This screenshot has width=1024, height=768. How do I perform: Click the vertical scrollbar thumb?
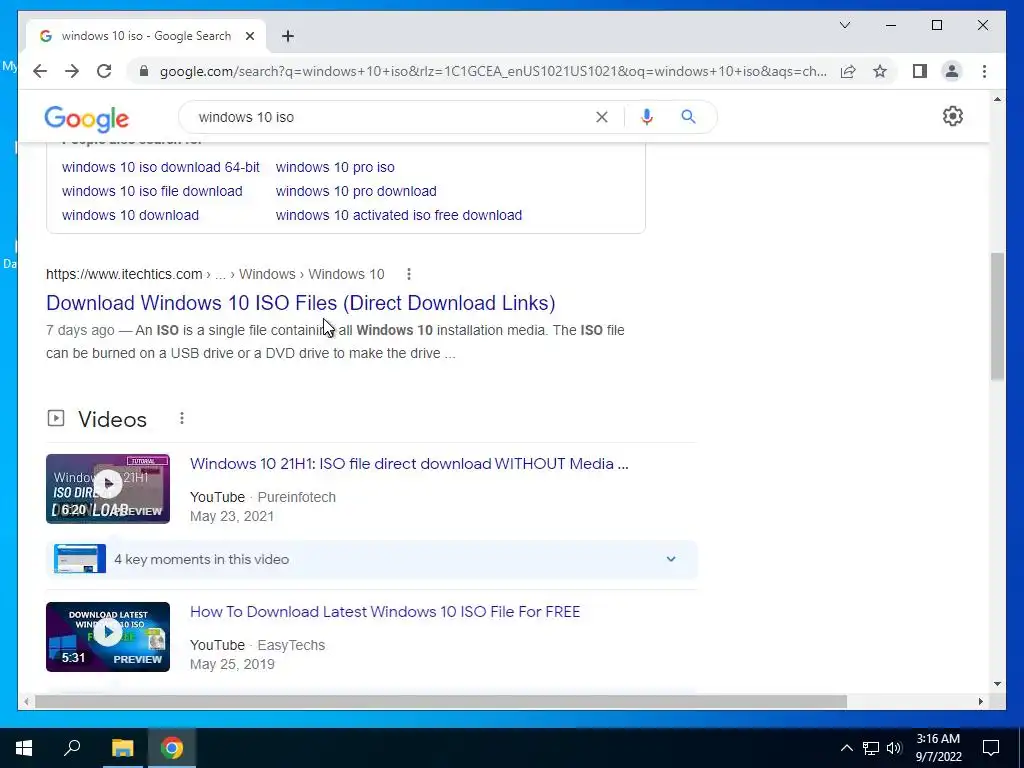click(x=997, y=317)
